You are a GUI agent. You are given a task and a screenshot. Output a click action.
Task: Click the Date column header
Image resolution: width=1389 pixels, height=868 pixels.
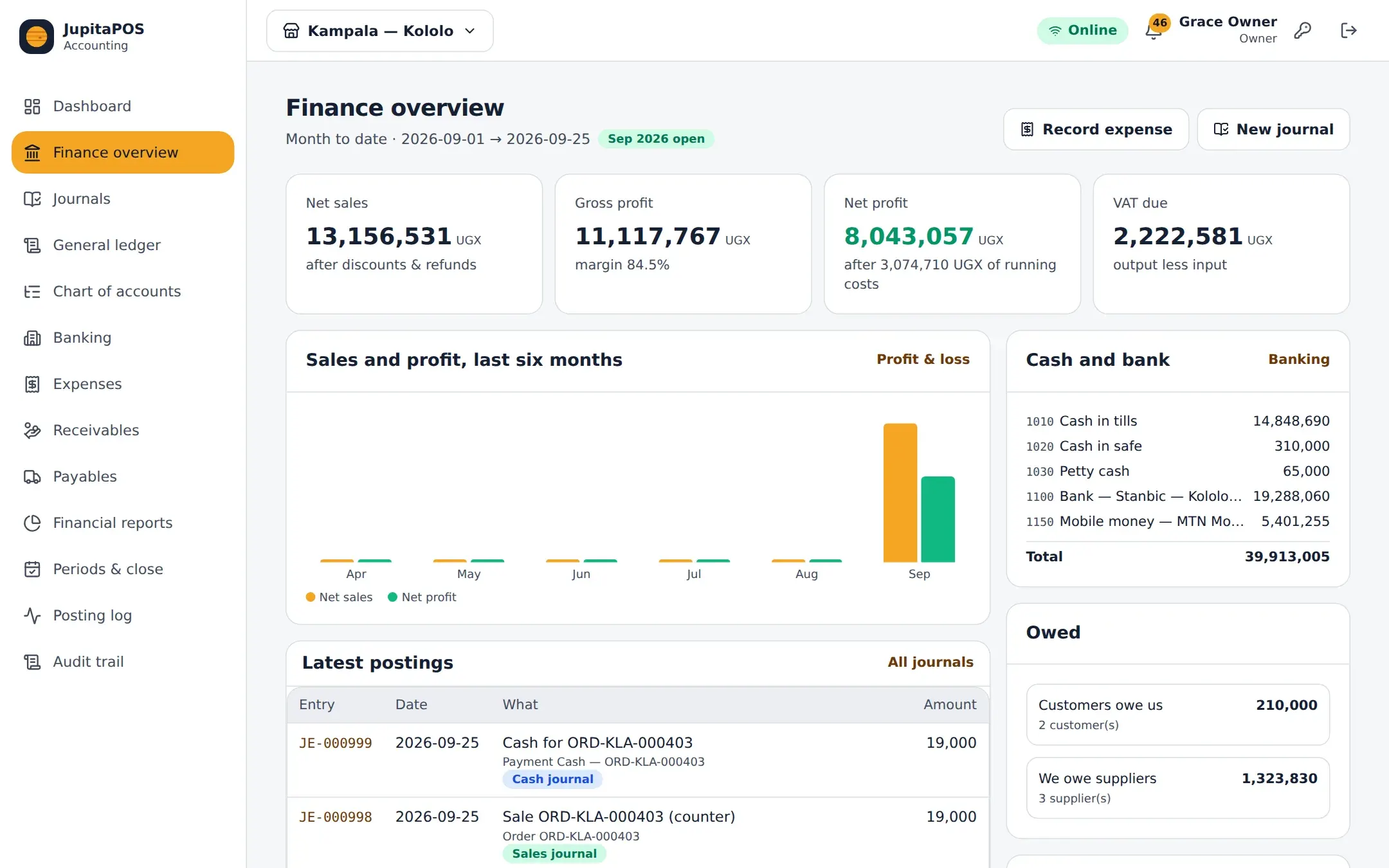pyautogui.click(x=411, y=705)
